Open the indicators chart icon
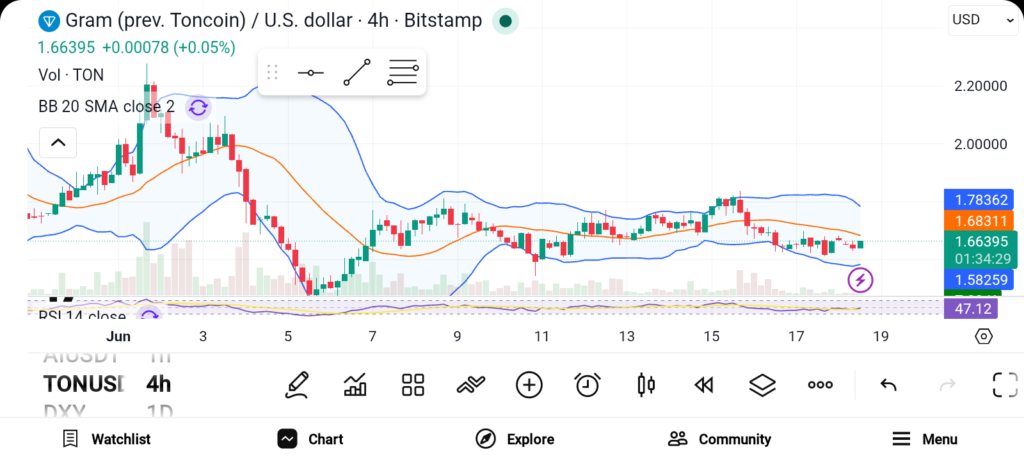 point(355,385)
